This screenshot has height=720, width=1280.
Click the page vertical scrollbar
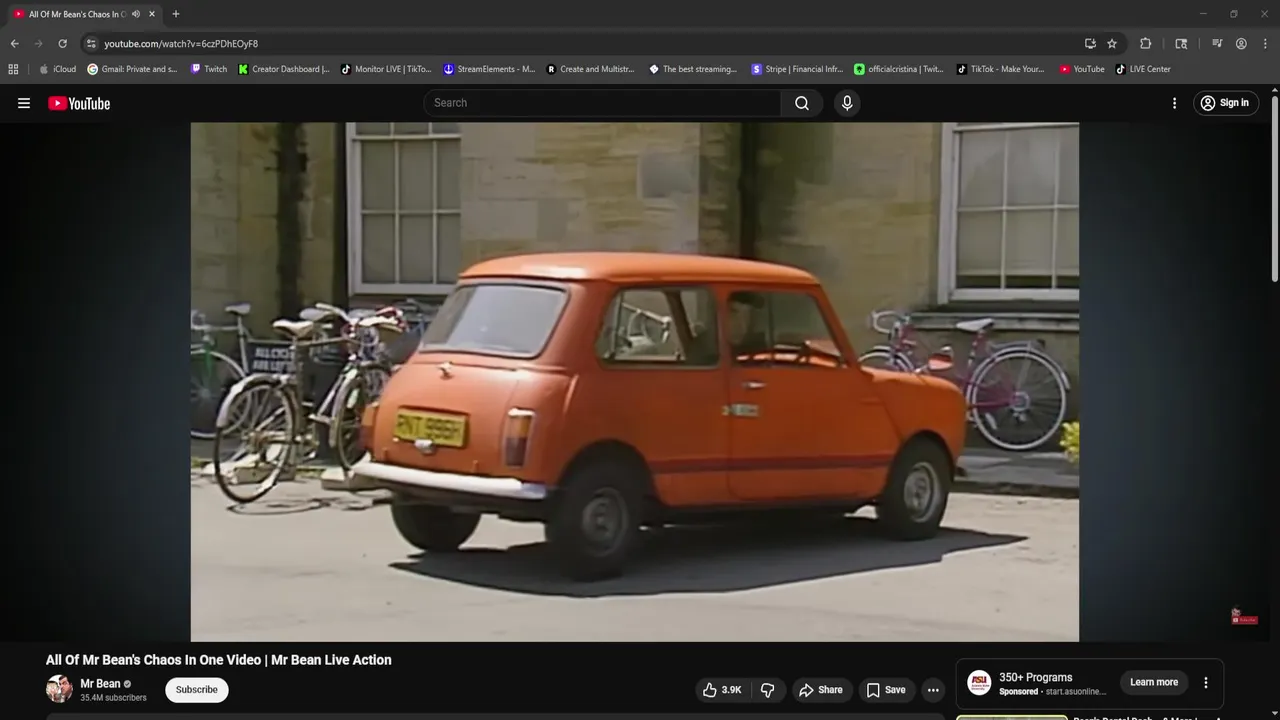[1274, 188]
